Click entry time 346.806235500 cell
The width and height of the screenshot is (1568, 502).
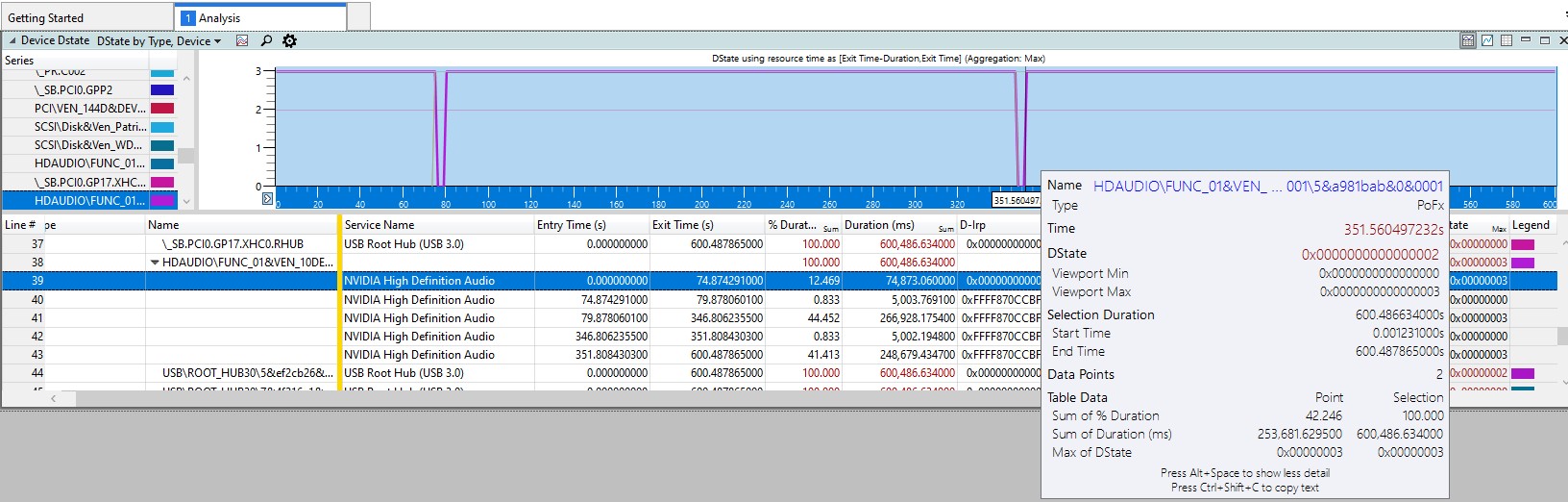[x=592, y=337]
